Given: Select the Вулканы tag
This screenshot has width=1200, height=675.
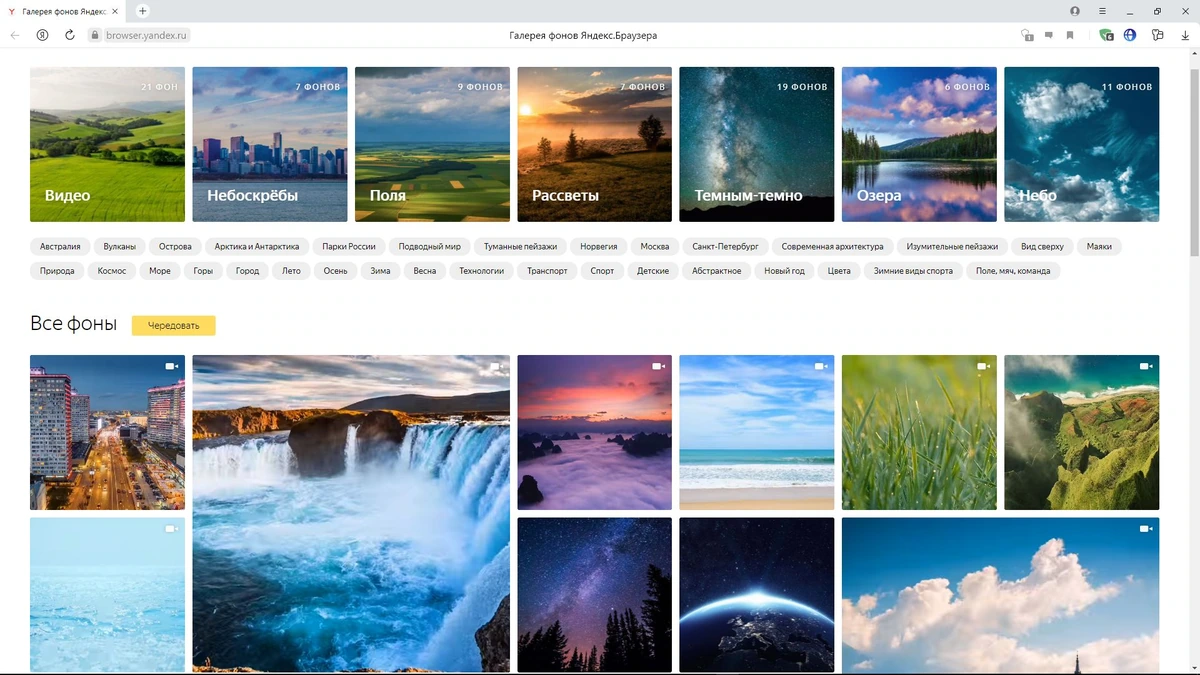Looking at the screenshot, I should point(120,246).
